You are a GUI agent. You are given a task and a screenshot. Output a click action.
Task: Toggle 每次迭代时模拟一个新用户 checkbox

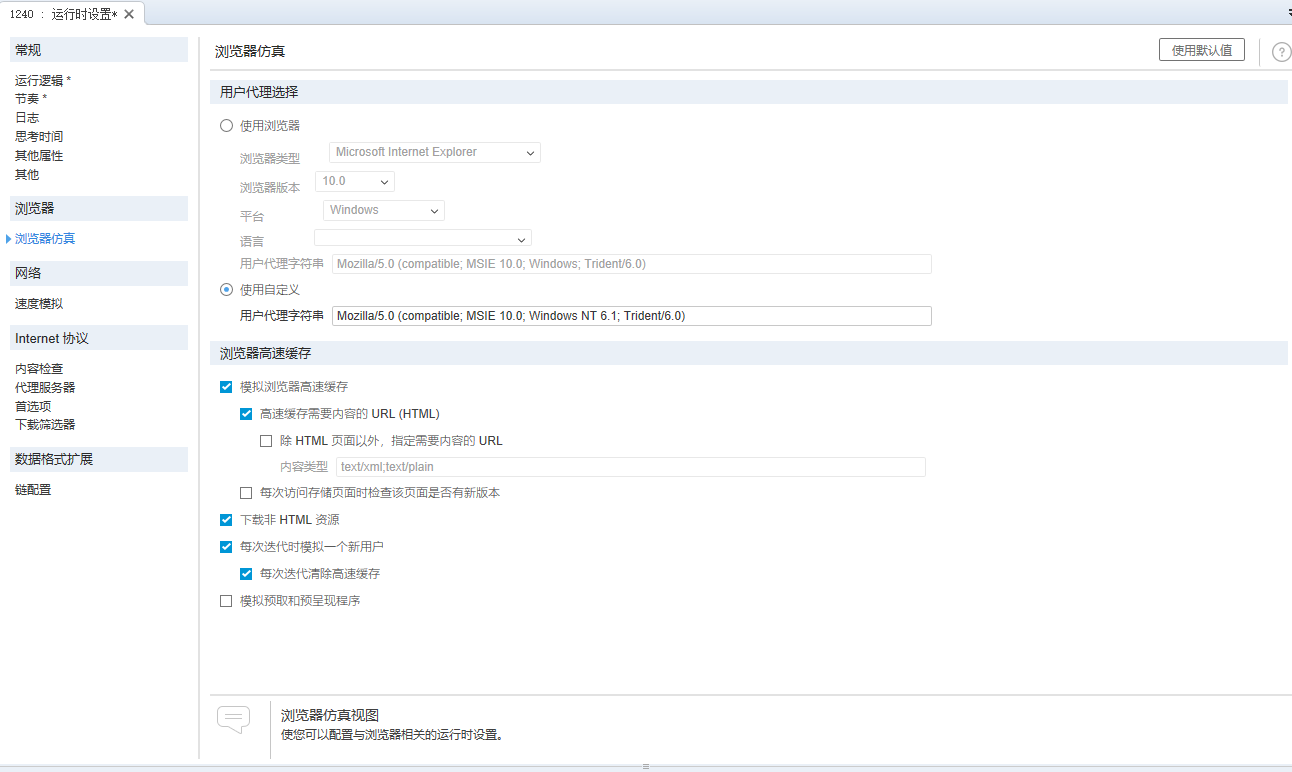(226, 547)
